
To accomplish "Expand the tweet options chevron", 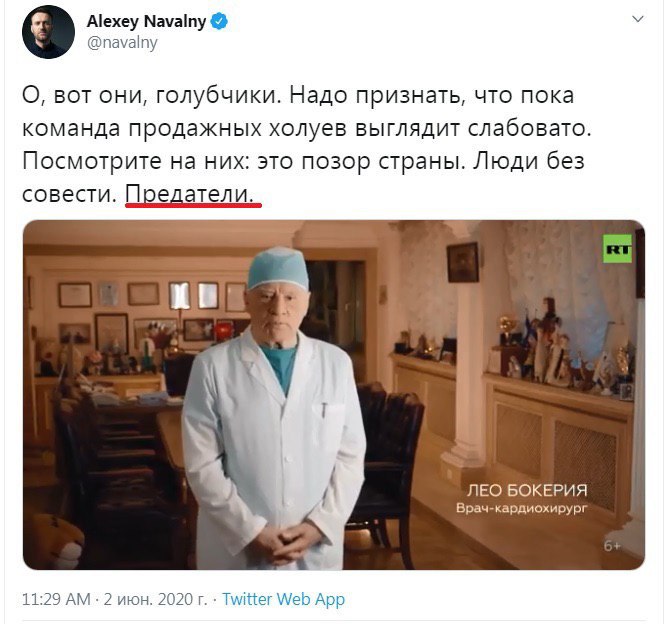I will click(638, 19).
